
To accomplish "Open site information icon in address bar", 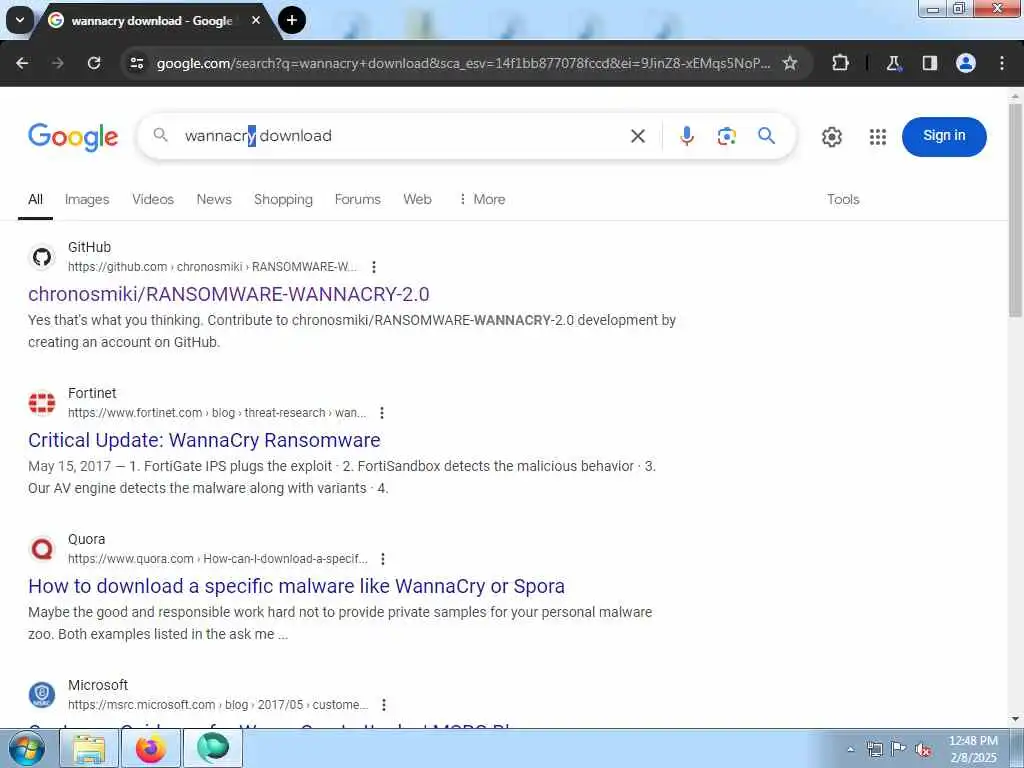I will (136, 63).
